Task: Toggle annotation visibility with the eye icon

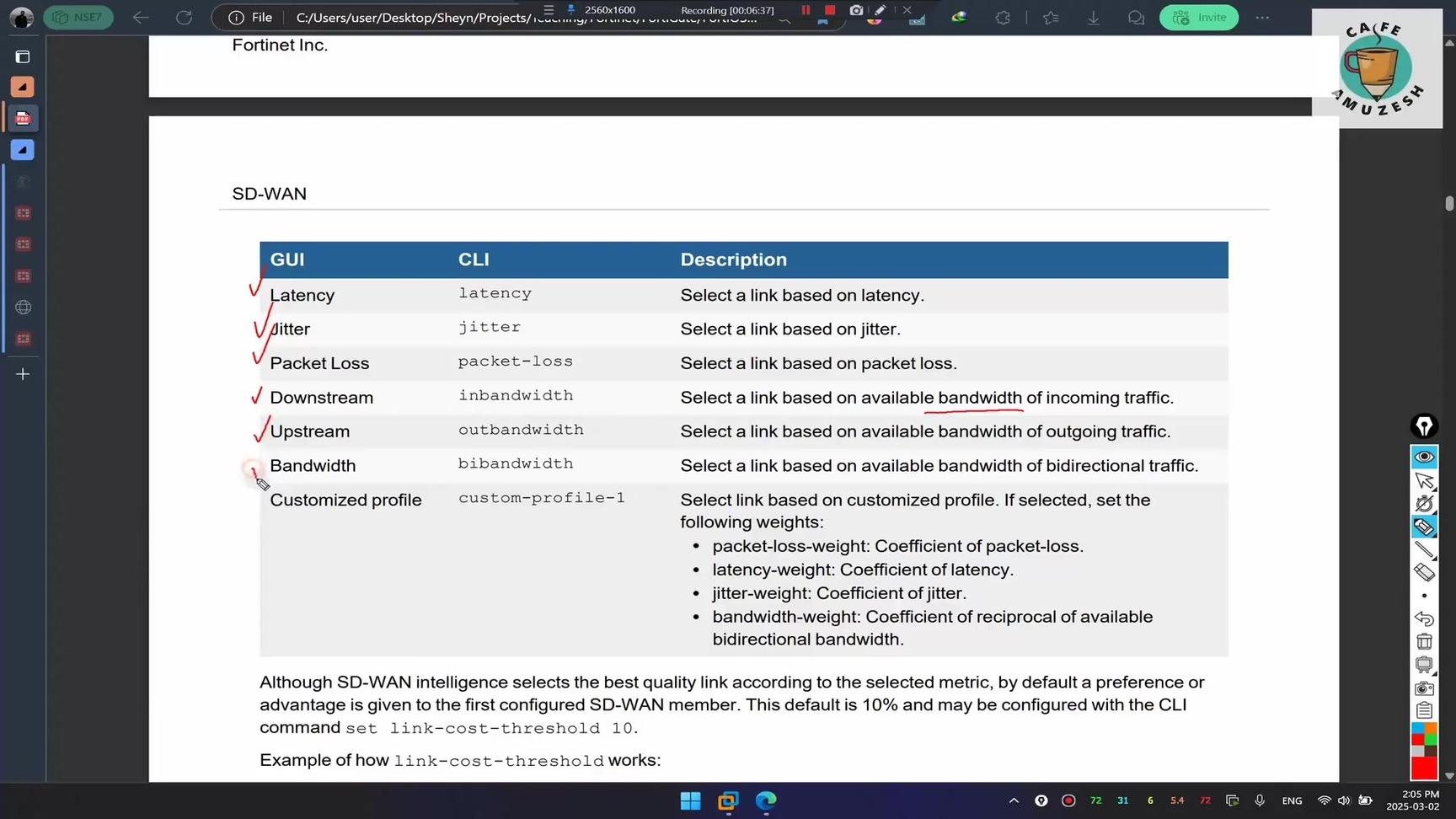Action: (1424, 457)
